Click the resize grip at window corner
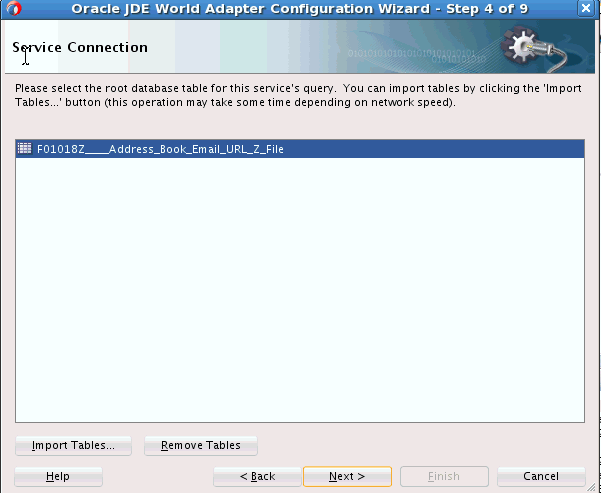 click(592, 487)
